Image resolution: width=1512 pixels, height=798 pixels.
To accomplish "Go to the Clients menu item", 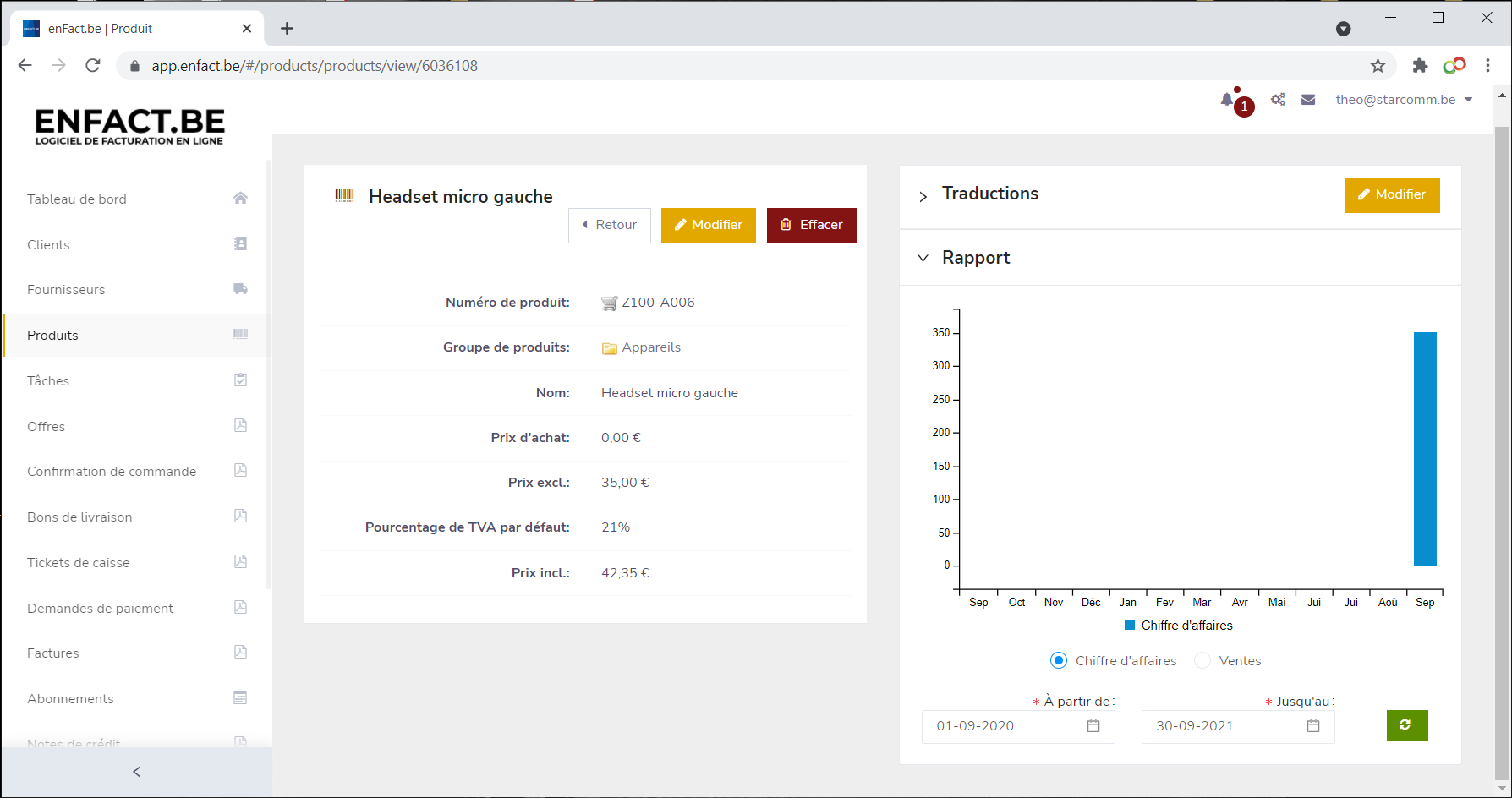I will 48,244.
